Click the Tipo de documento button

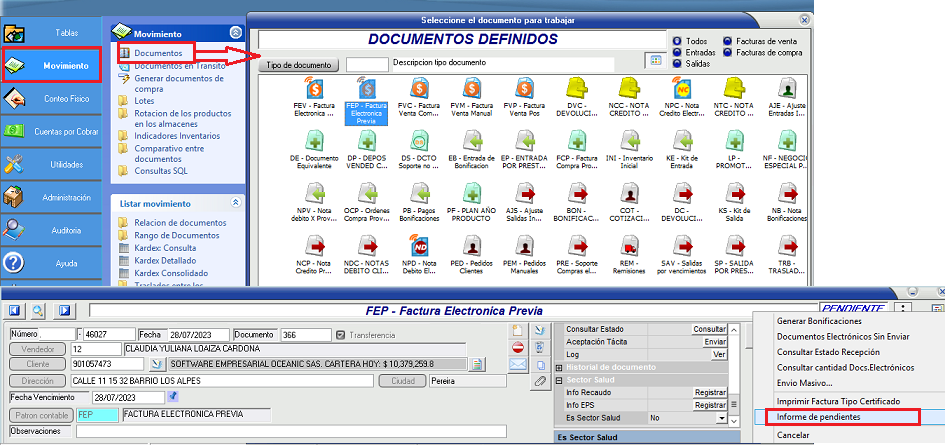coord(298,65)
